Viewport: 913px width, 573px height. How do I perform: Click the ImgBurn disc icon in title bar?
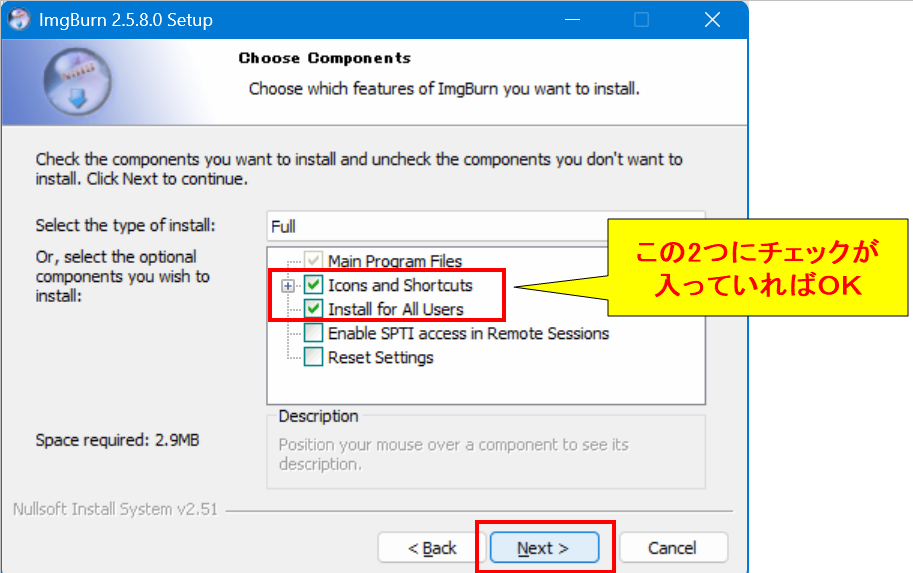(19, 19)
